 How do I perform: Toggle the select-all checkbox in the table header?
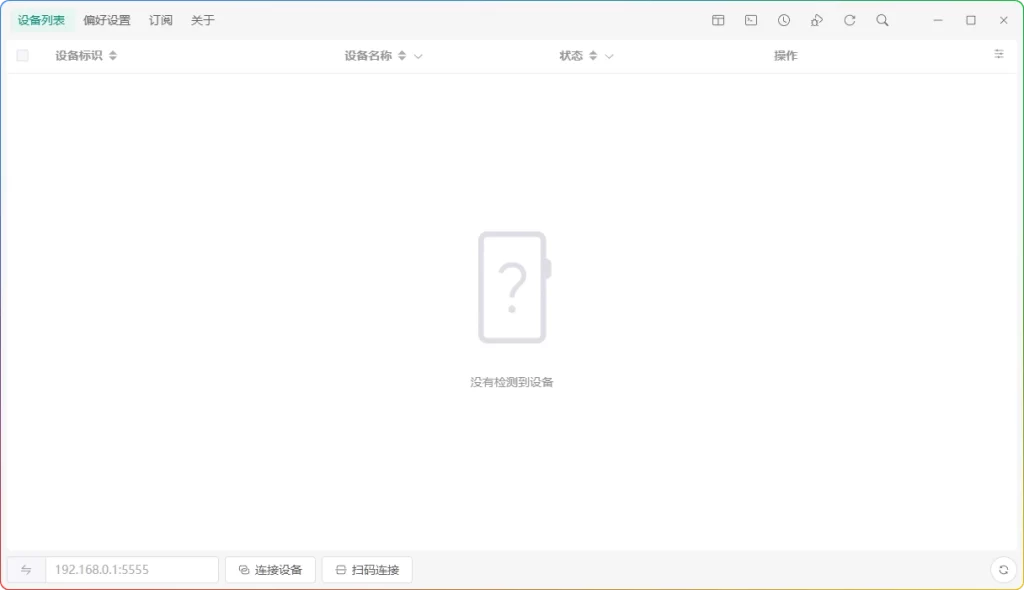click(22, 55)
